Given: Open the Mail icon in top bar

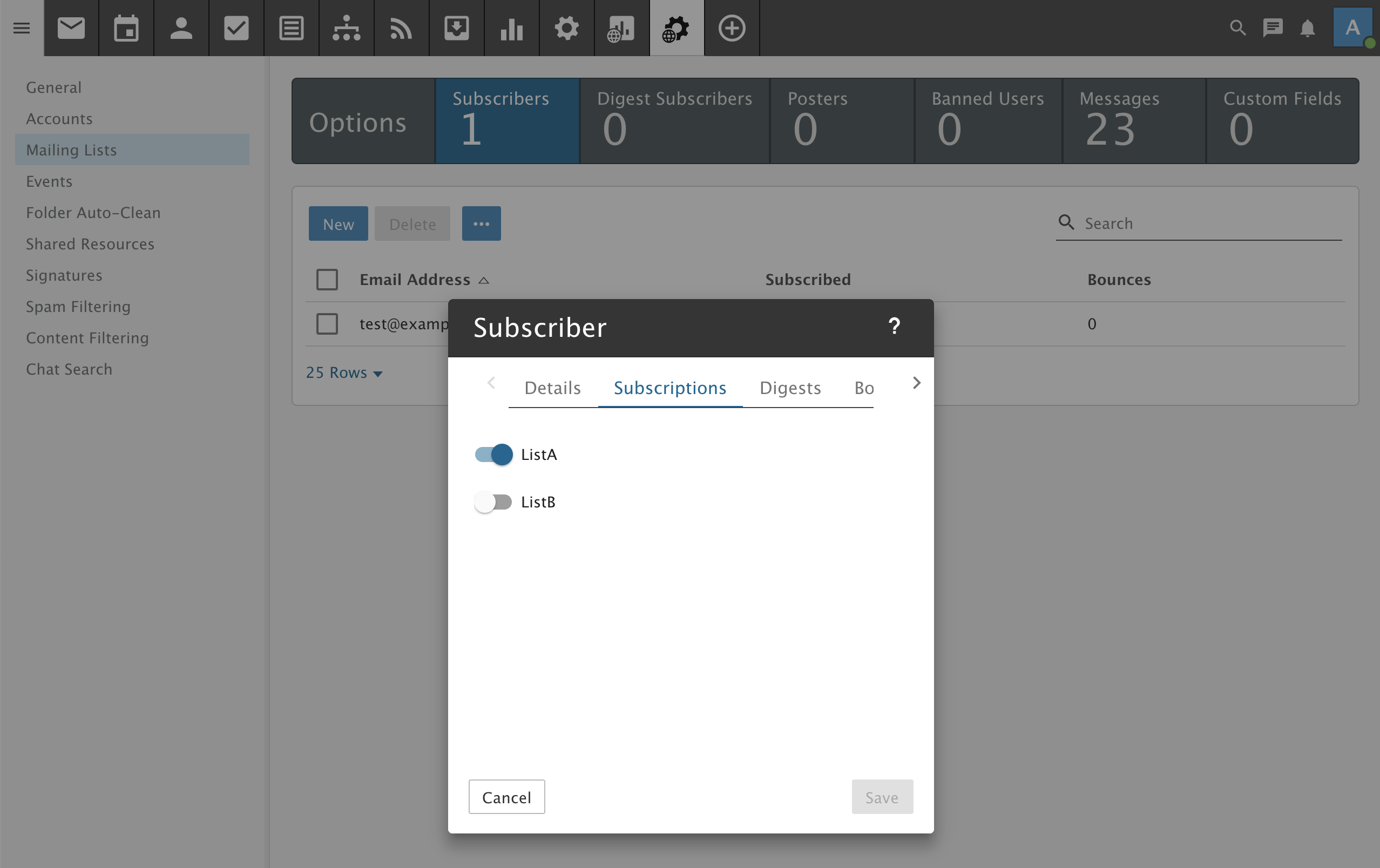Looking at the screenshot, I should 71,28.
